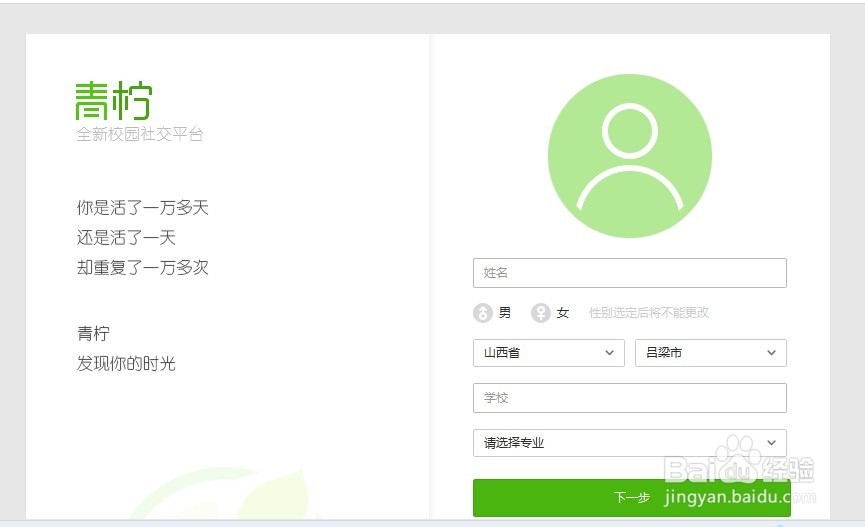Click the 学校 school input field
The width and height of the screenshot is (865, 527).
click(629, 398)
